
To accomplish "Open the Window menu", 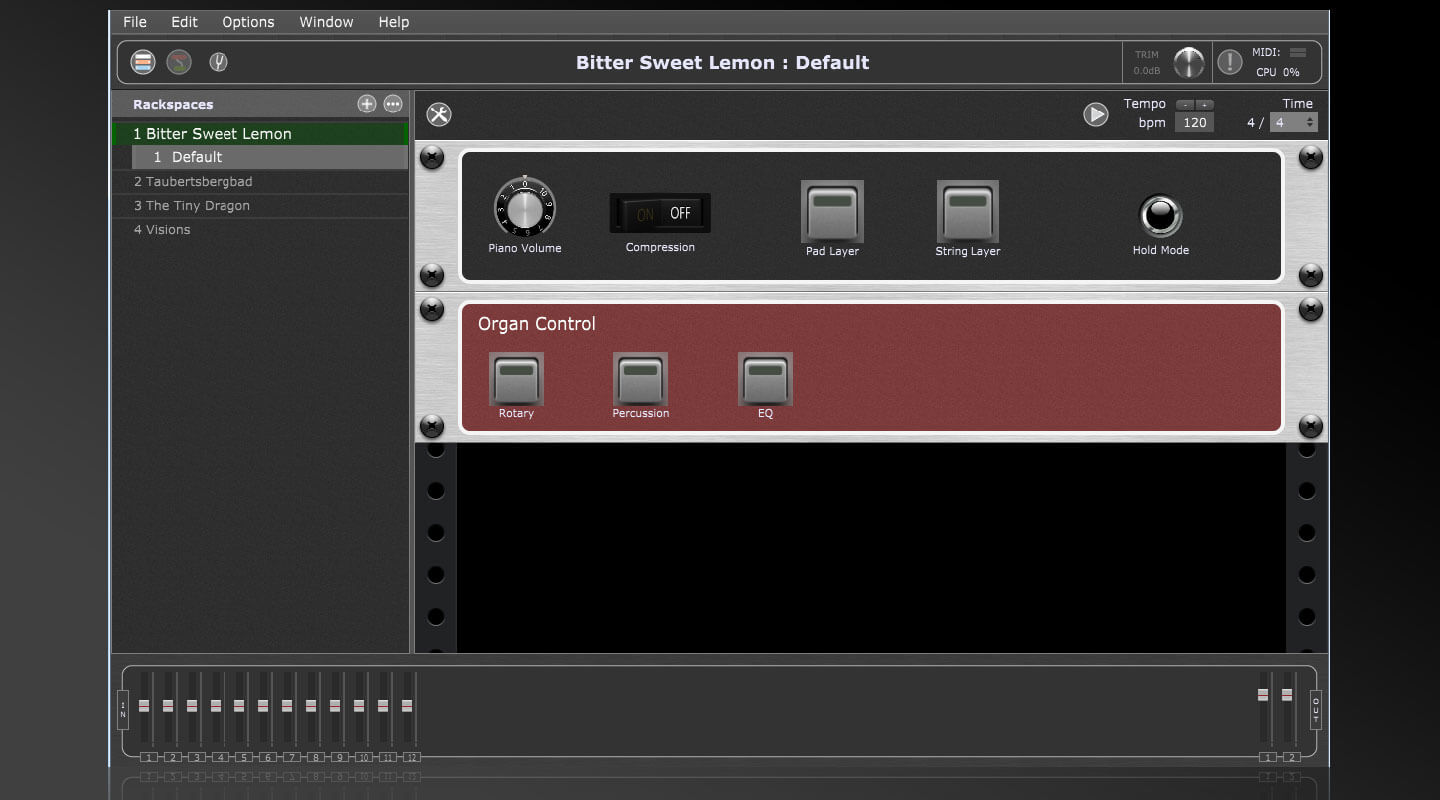I will (326, 22).
